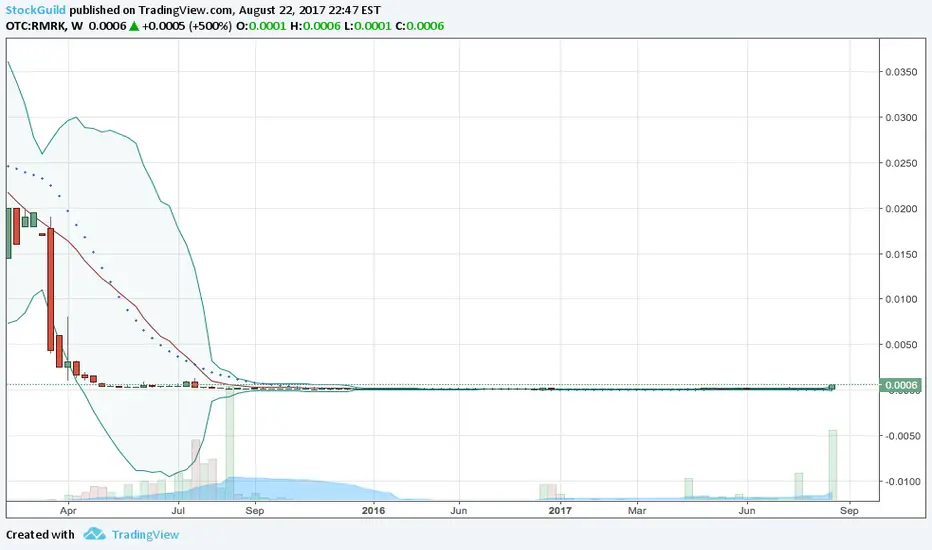Click the 0.0150 price axis label
The image size is (932, 550).
pyautogui.click(x=901, y=254)
